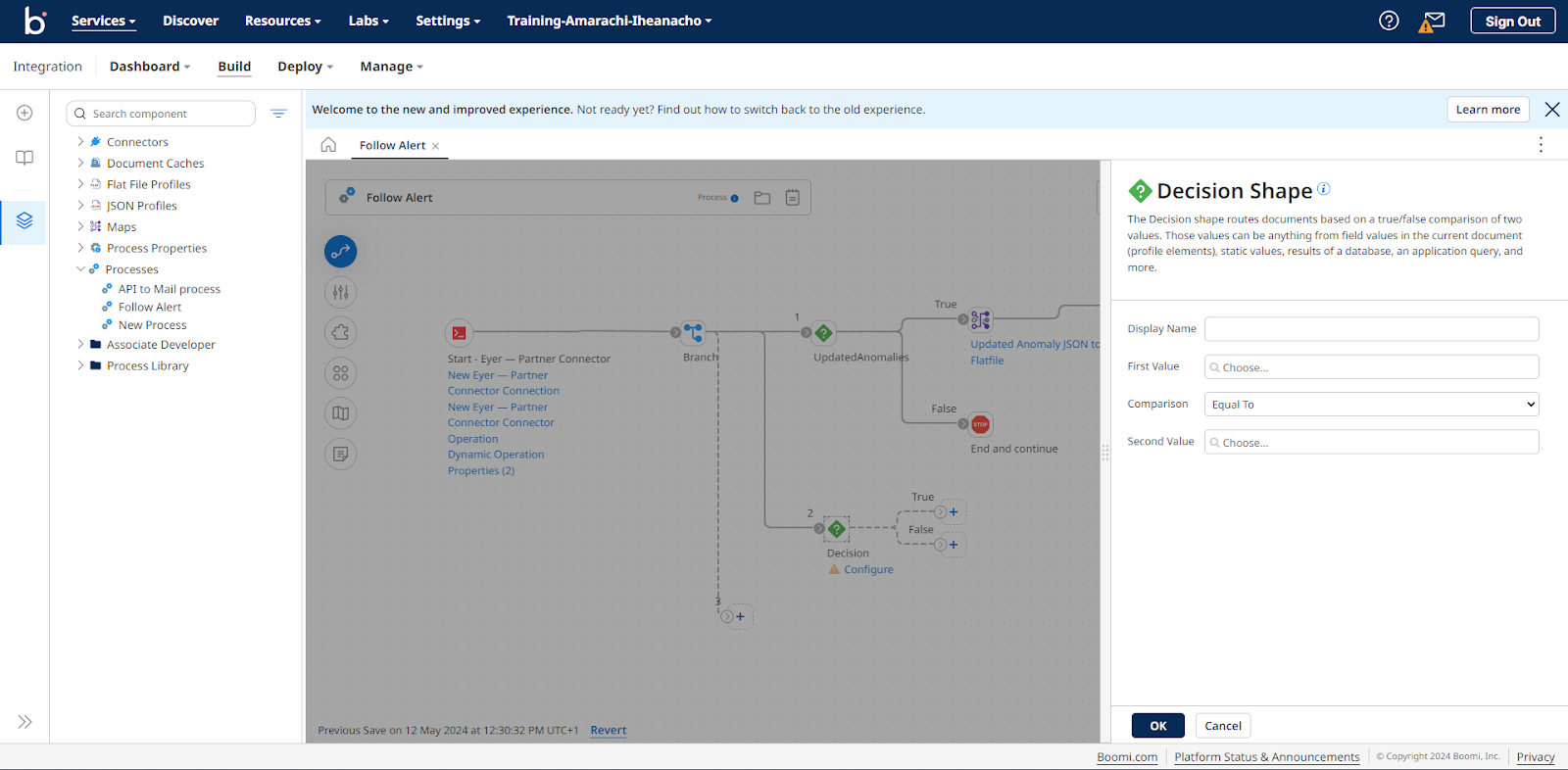Open the Services menu
This screenshot has height=770, width=1568.
point(103,21)
